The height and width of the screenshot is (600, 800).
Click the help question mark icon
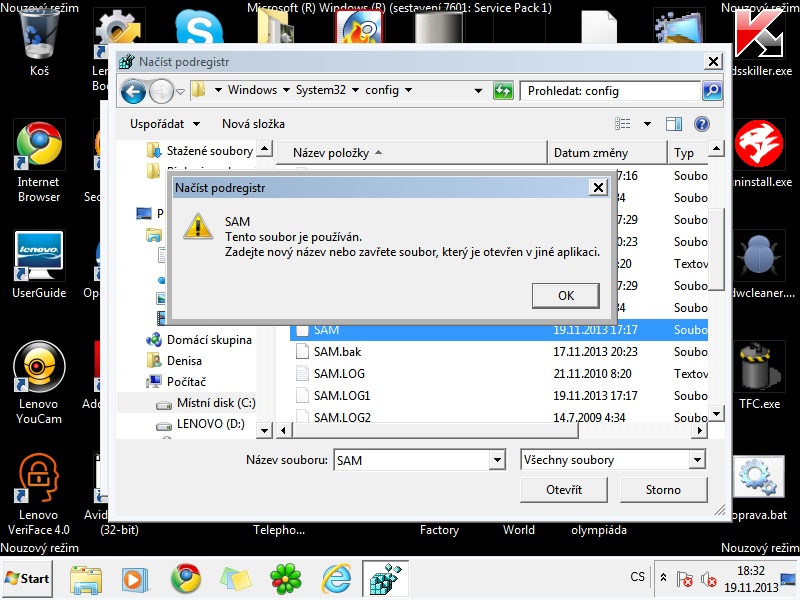pos(702,124)
